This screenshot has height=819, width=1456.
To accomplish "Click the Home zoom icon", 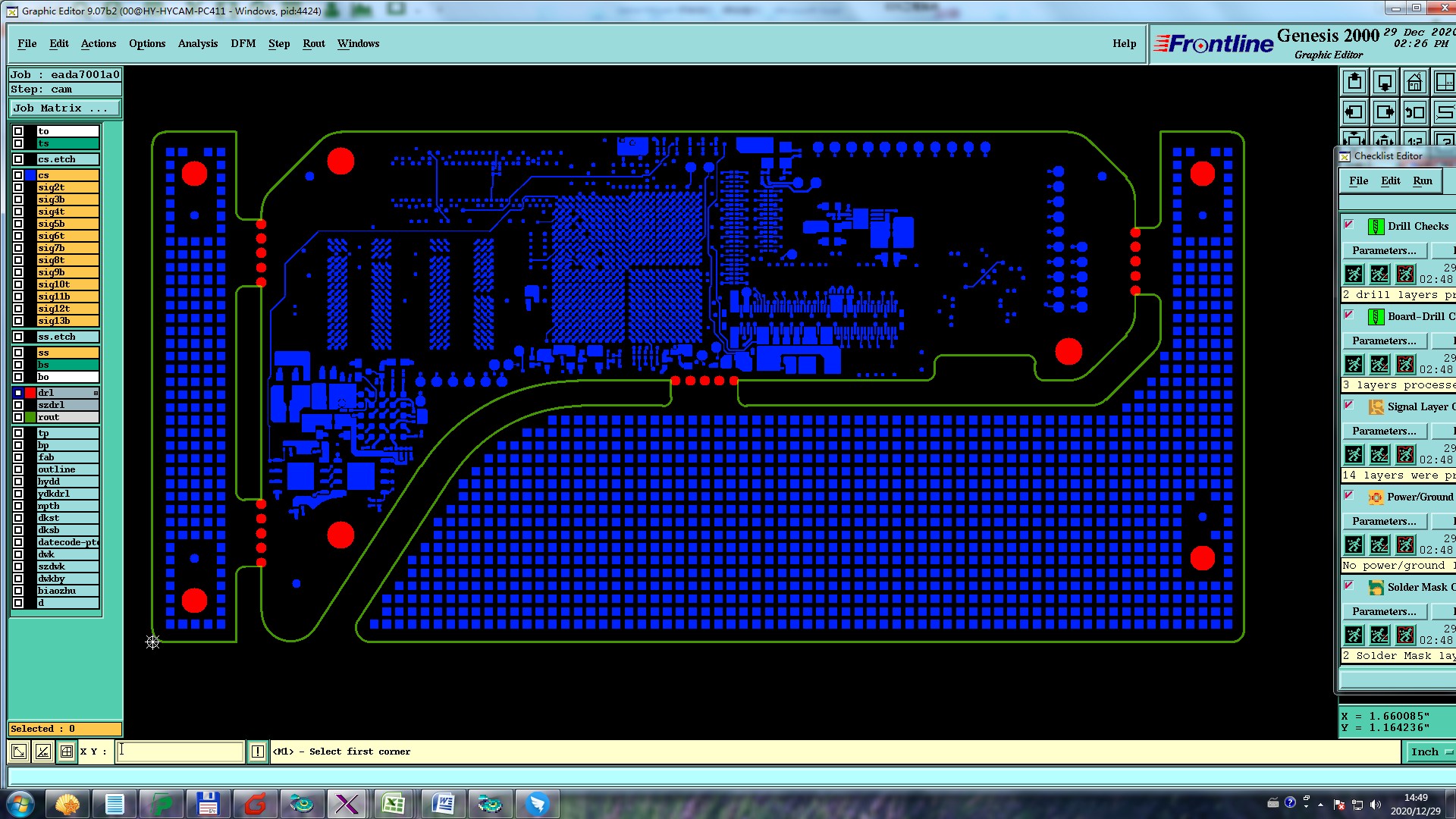I will (x=1414, y=82).
